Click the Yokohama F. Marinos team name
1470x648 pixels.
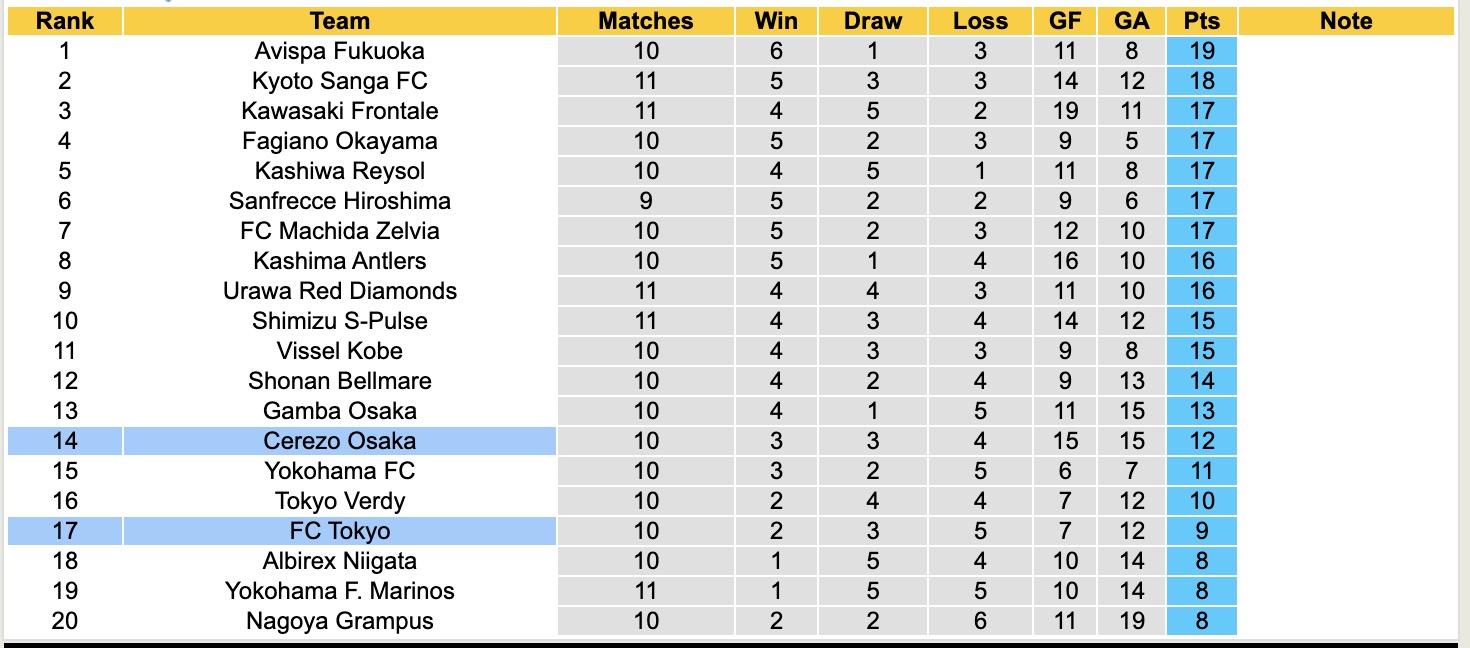tap(340, 591)
